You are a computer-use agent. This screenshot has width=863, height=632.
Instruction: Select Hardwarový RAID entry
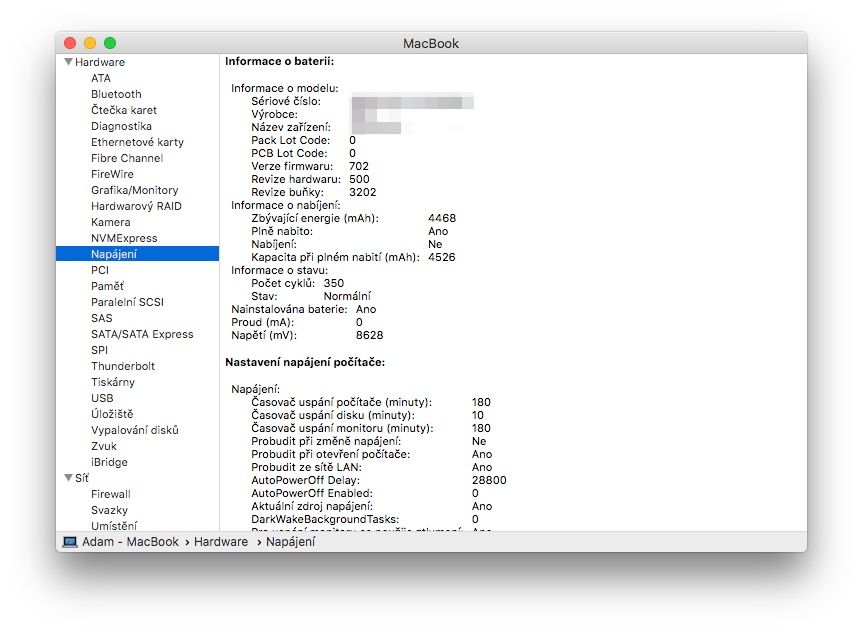click(x=136, y=206)
